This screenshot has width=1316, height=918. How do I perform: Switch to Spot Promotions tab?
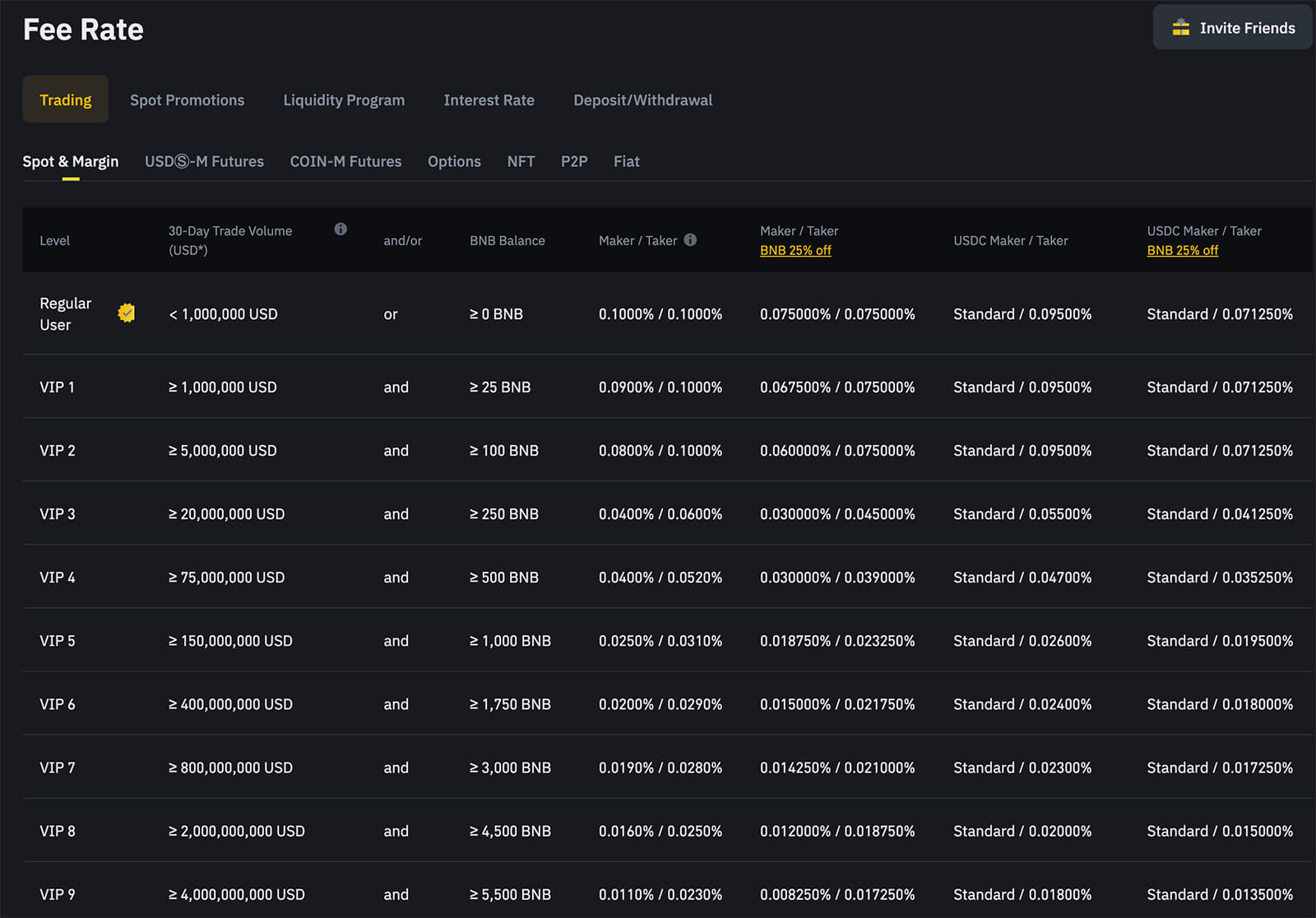tap(187, 100)
